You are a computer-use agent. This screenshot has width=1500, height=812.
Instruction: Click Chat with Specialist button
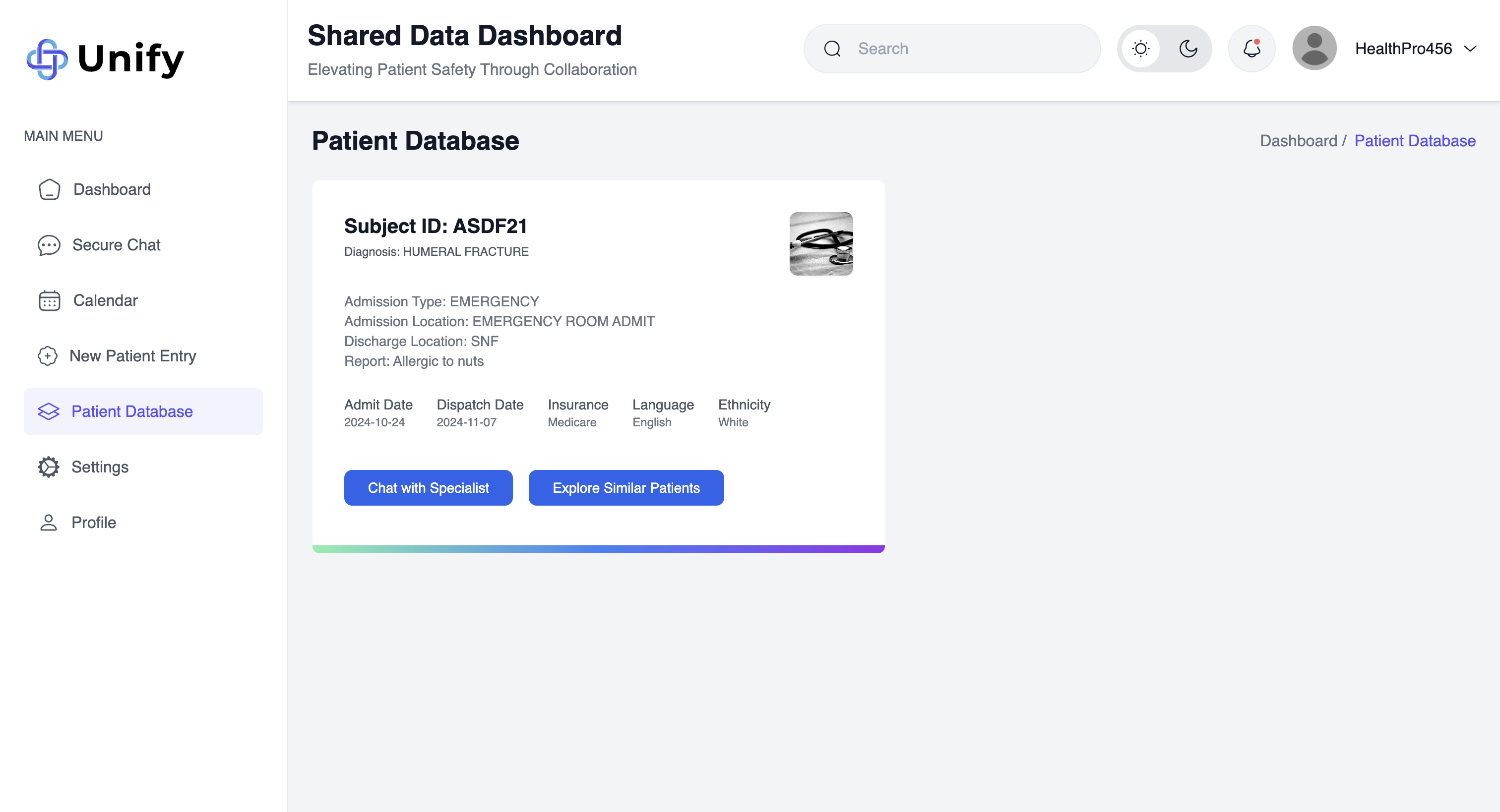[428, 488]
